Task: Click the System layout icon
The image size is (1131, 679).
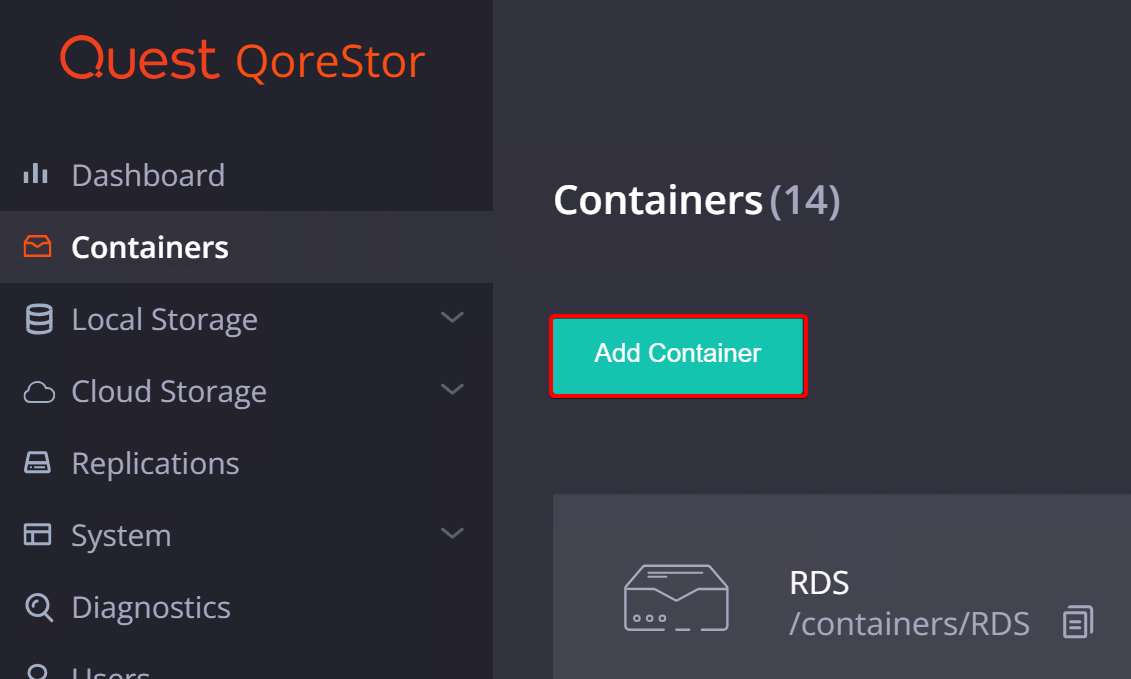Action: tap(37, 535)
